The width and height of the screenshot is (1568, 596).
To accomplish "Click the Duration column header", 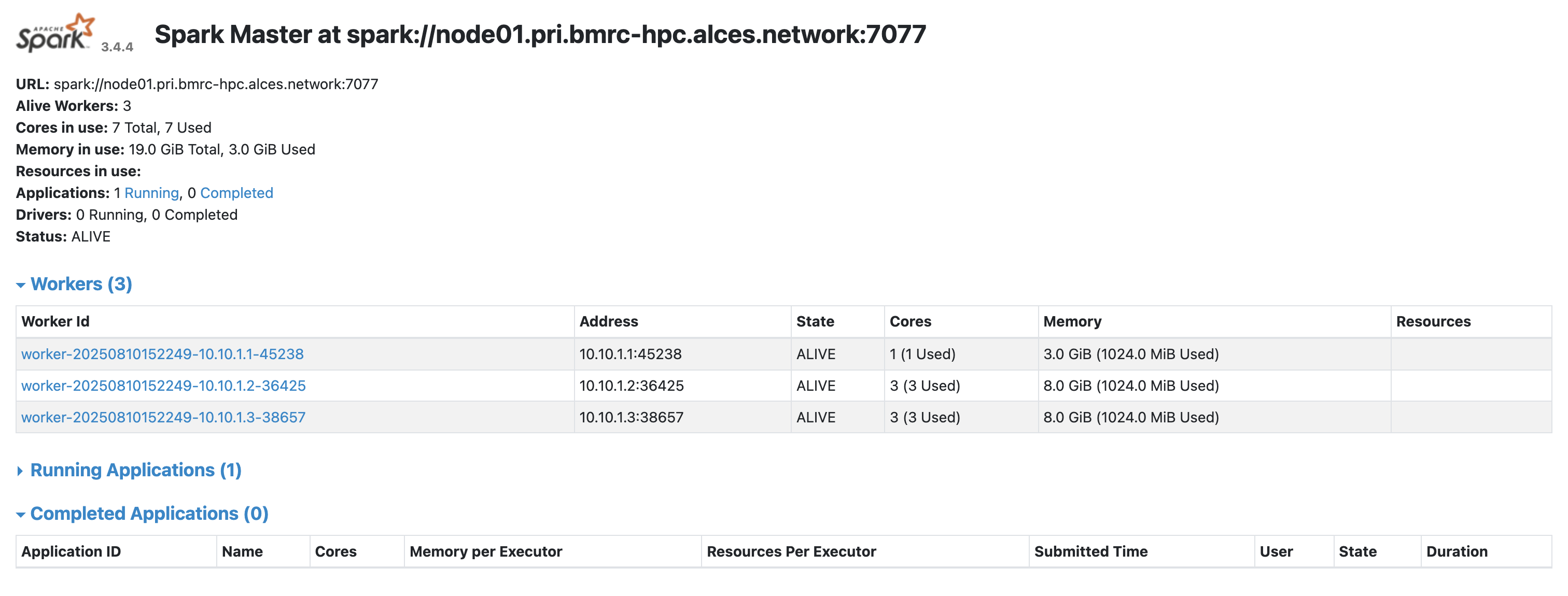I will [x=1457, y=551].
